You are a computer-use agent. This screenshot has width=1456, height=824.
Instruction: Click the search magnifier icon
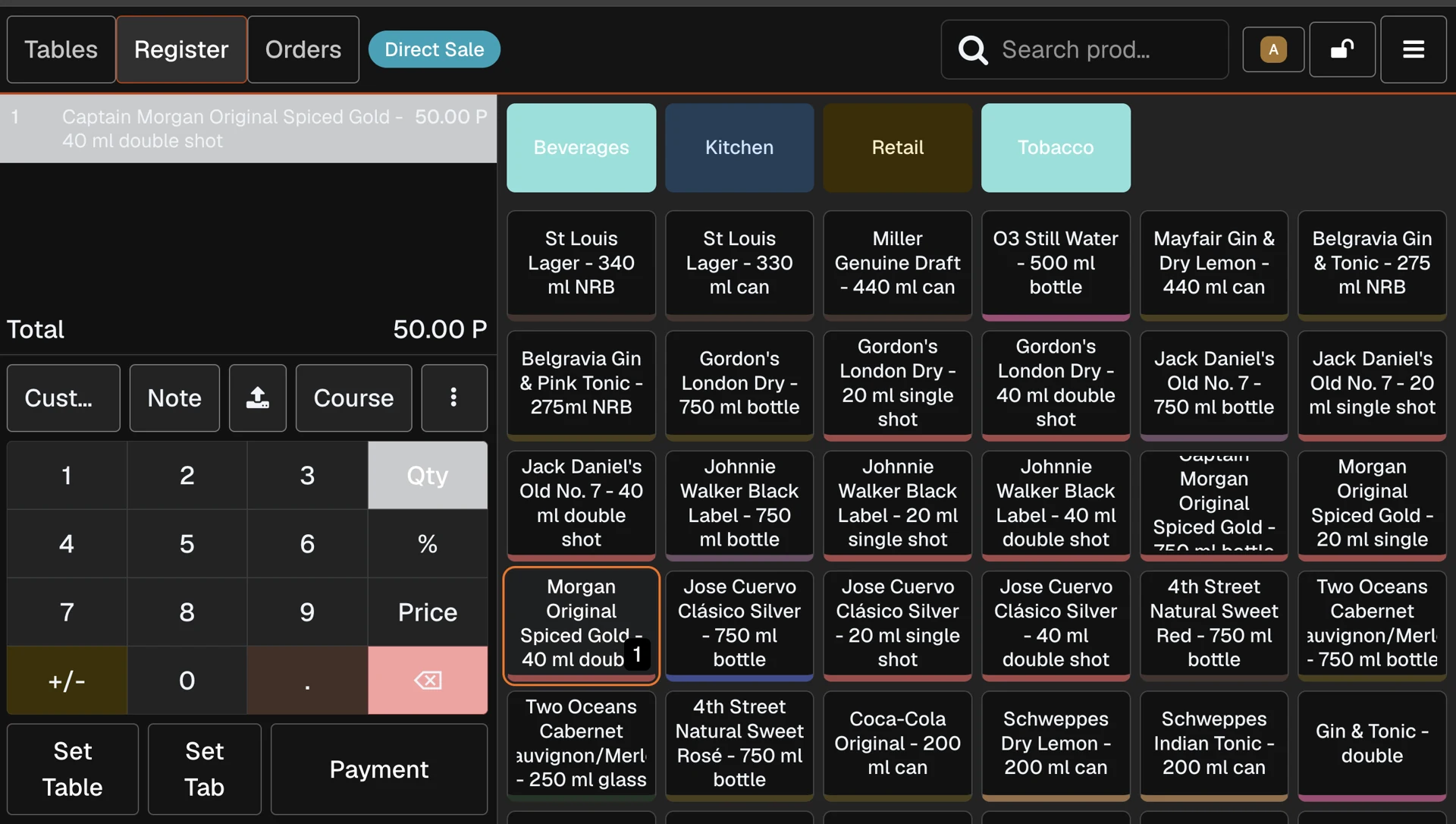click(973, 50)
